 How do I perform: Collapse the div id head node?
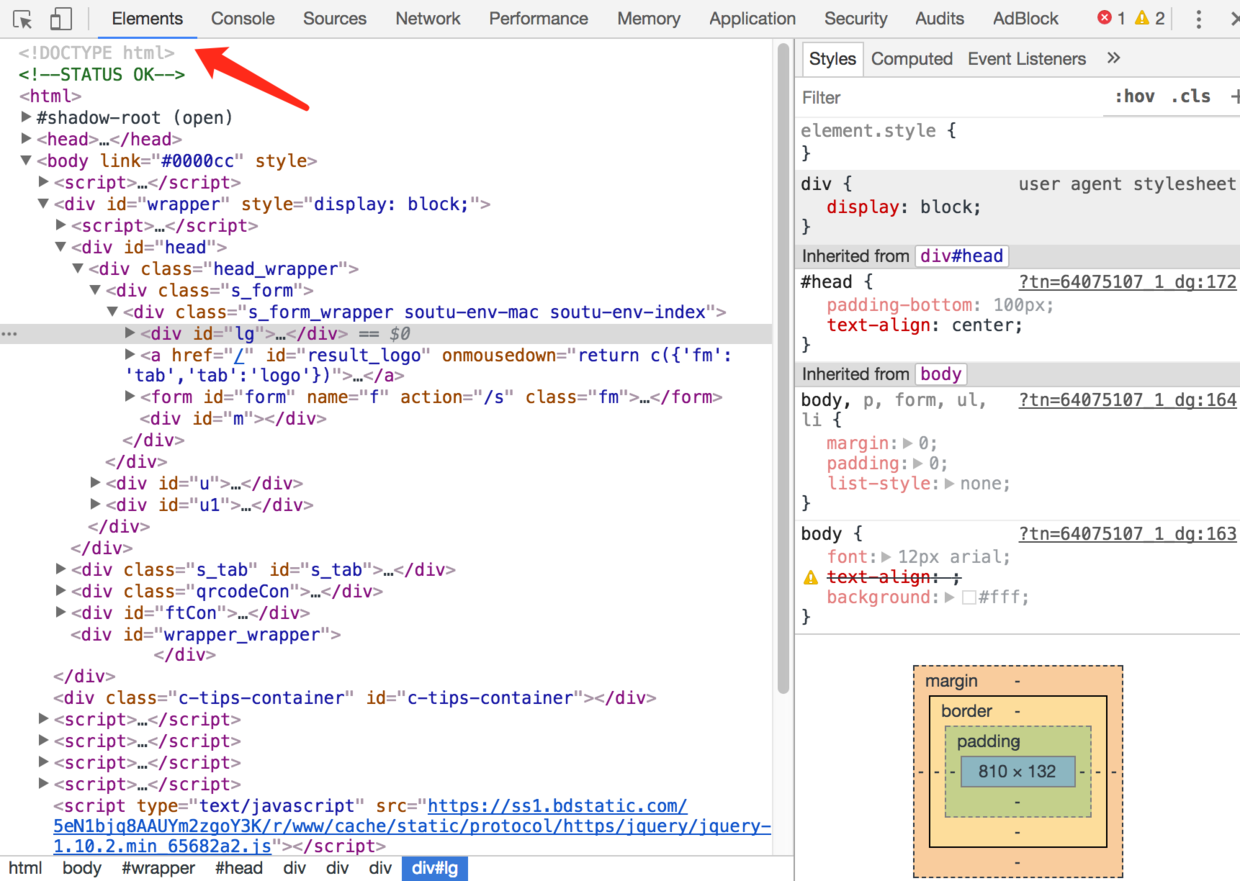coord(61,247)
